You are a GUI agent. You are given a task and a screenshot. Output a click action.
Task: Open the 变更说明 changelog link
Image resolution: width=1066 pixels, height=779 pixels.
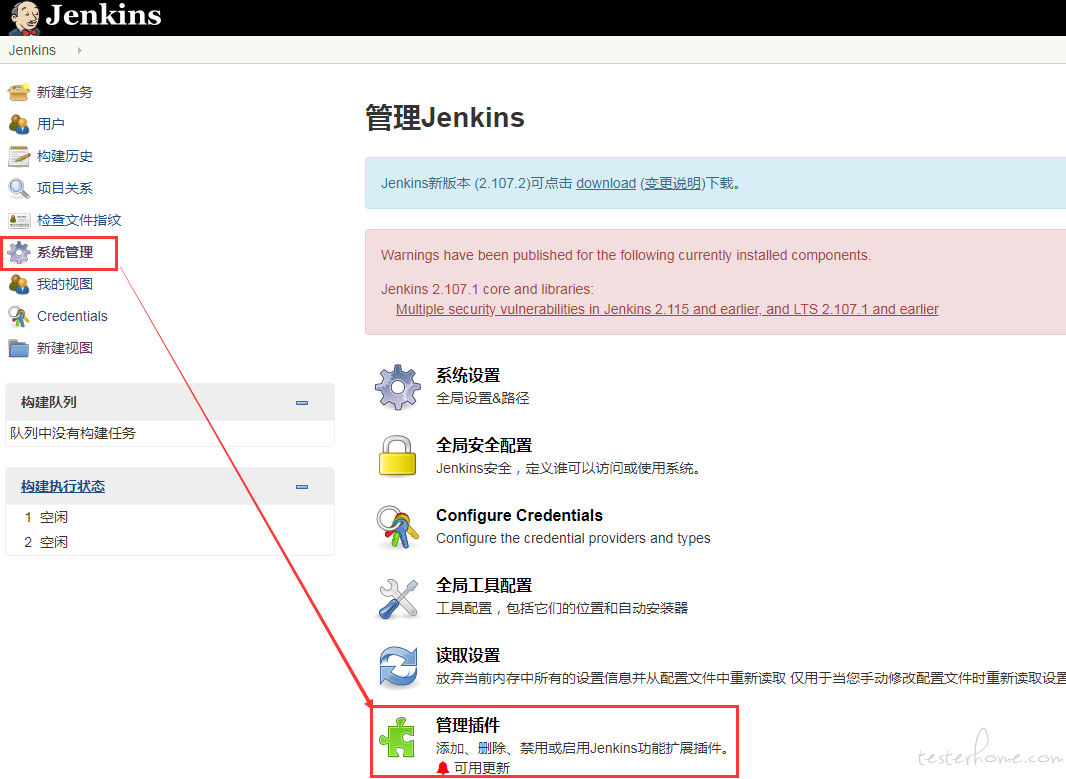pyautogui.click(x=672, y=183)
